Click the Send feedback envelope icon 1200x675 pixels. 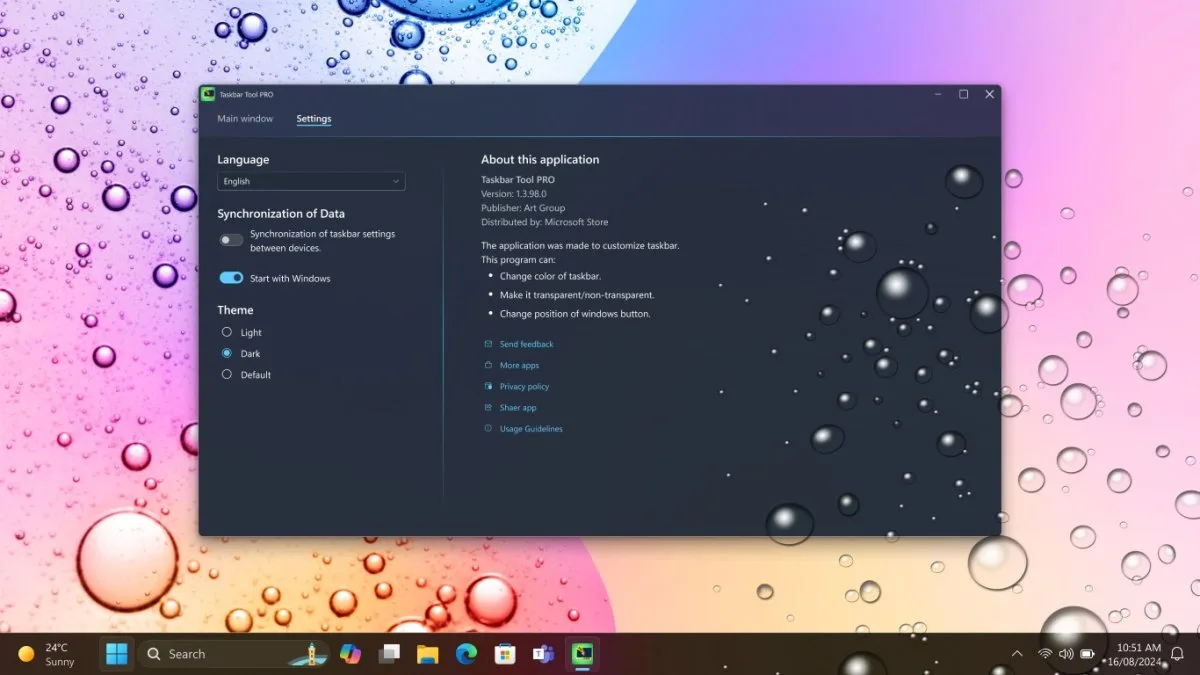point(488,344)
